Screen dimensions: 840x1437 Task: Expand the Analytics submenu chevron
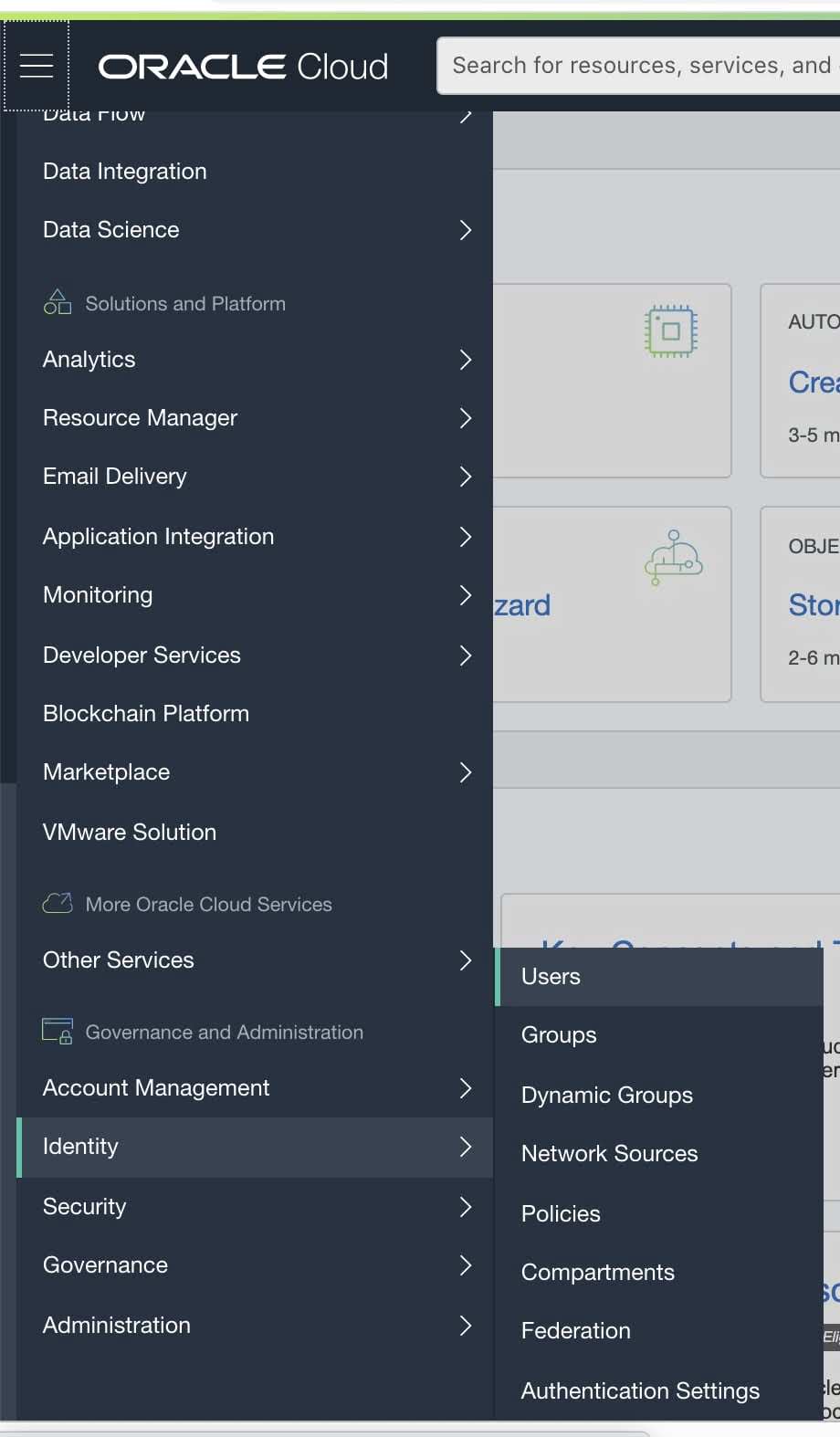coord(466,360)
